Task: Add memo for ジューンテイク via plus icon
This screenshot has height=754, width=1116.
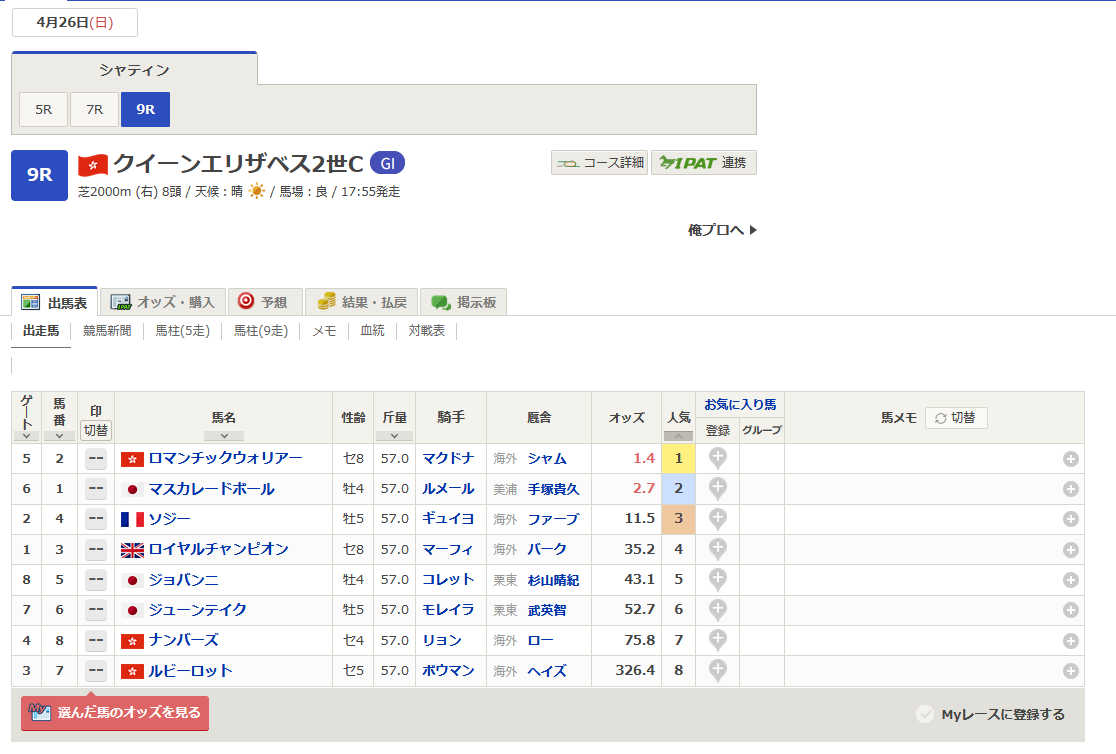Action: click(x=1070, y=610)
